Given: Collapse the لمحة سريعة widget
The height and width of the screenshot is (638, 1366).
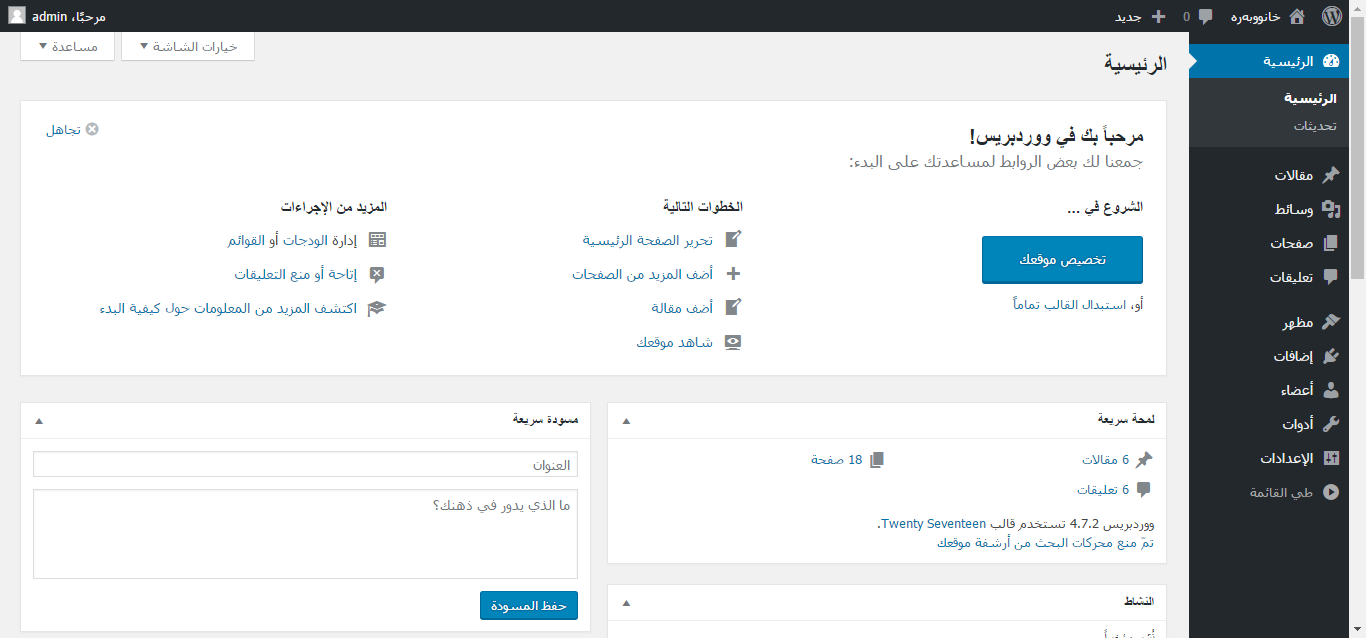Looking at the screenshot, I should click(x=627, y=421).
